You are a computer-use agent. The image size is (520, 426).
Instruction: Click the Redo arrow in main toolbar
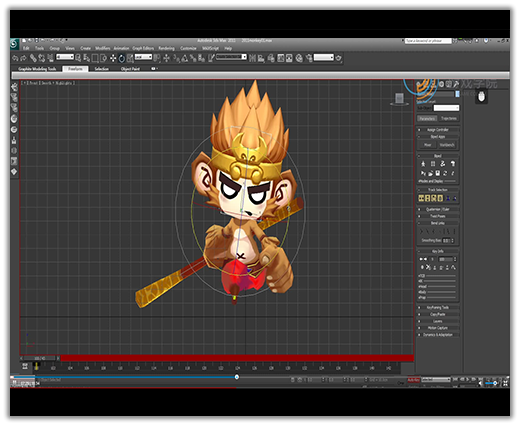tap(23, 58)
